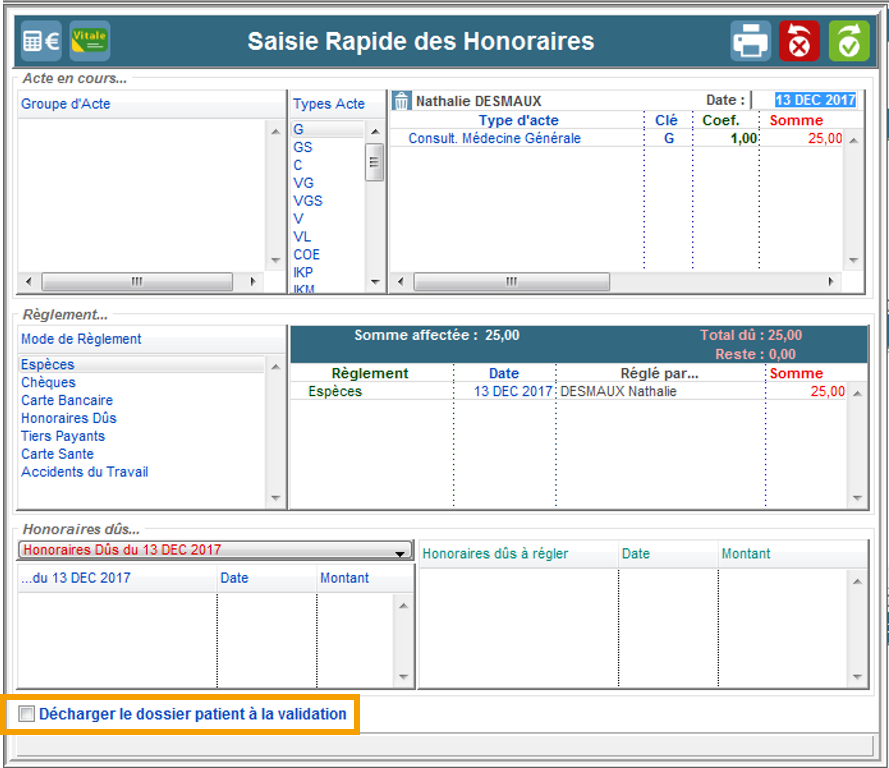Select the Chèques payment mode
The height and width of the screenshot is (768, 889).
click(x=48, y=382)
